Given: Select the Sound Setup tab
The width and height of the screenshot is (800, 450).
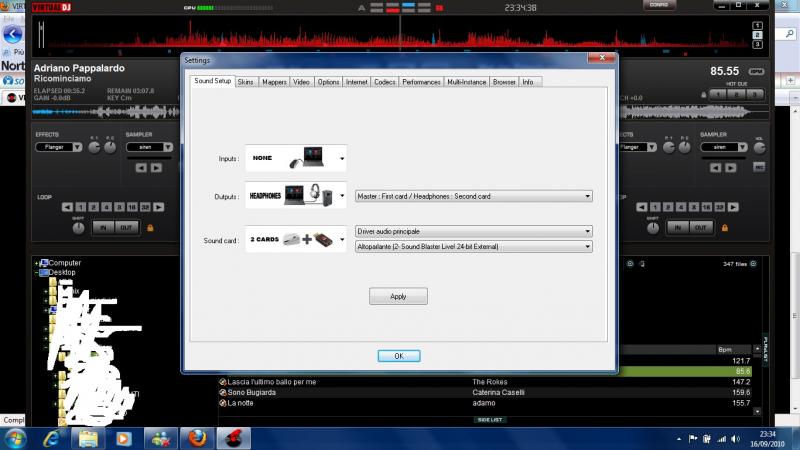Looking at the screenshot, I should 212,81.
